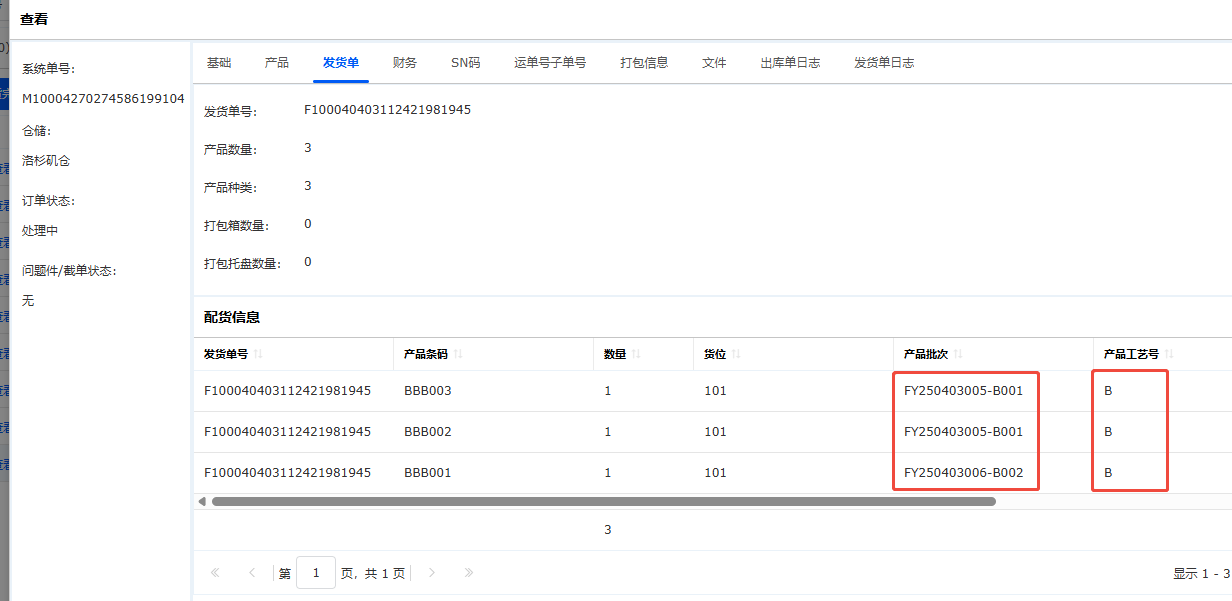Open the 出库单日志 tab

tap(790, 62)
